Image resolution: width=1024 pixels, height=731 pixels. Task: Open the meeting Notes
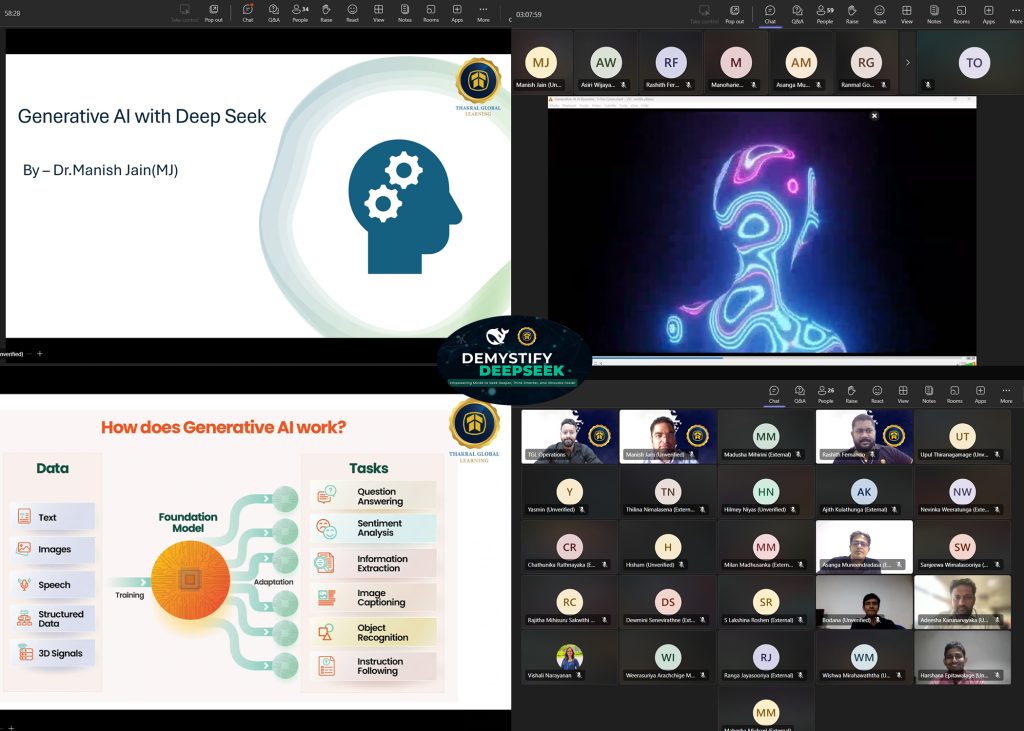(933, 17)
